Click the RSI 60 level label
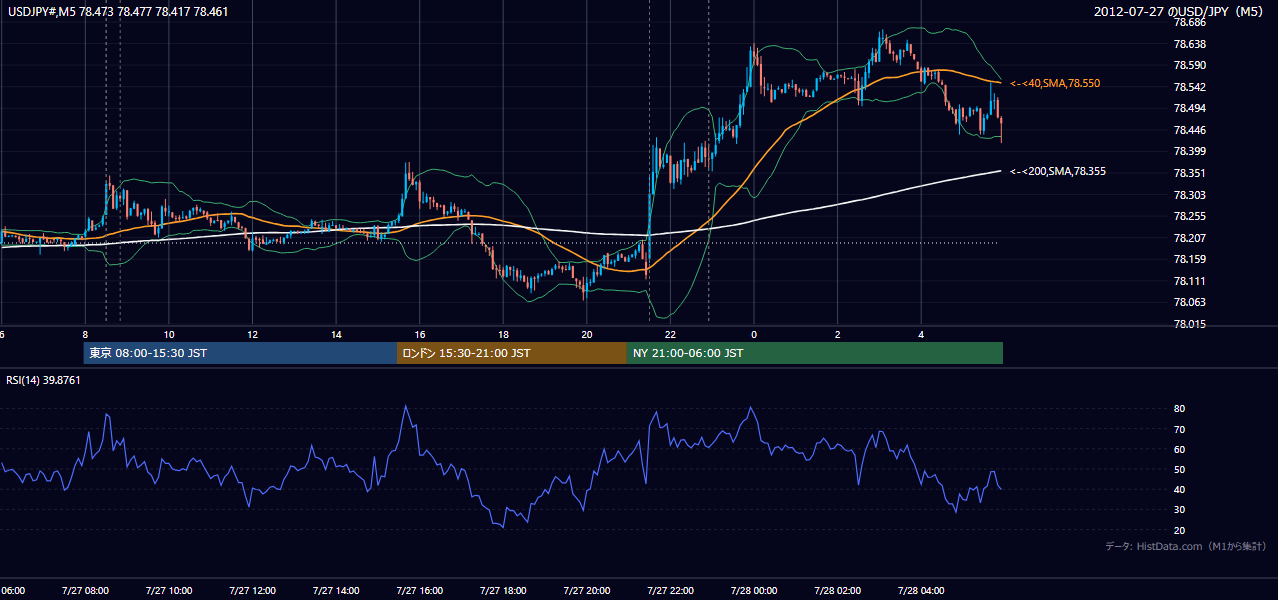The width and height of the screenshot is (1278, 600). pyautogui.click(x=1179, y=449)
